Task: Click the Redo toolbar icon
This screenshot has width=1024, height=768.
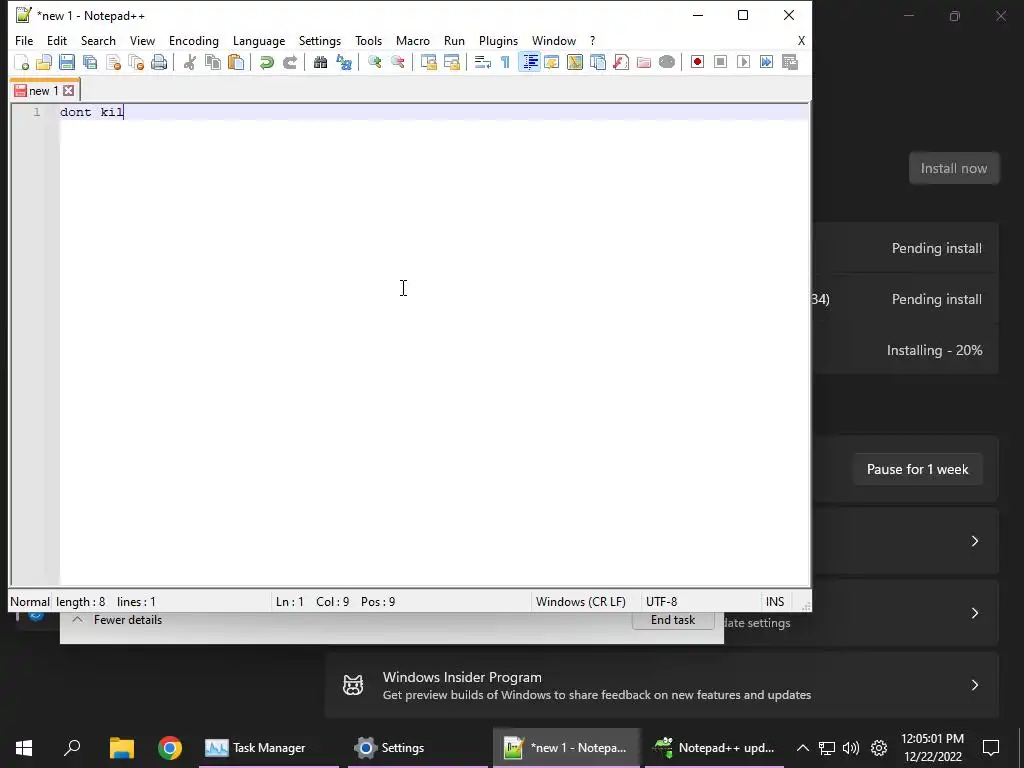Action: [290, 62]
